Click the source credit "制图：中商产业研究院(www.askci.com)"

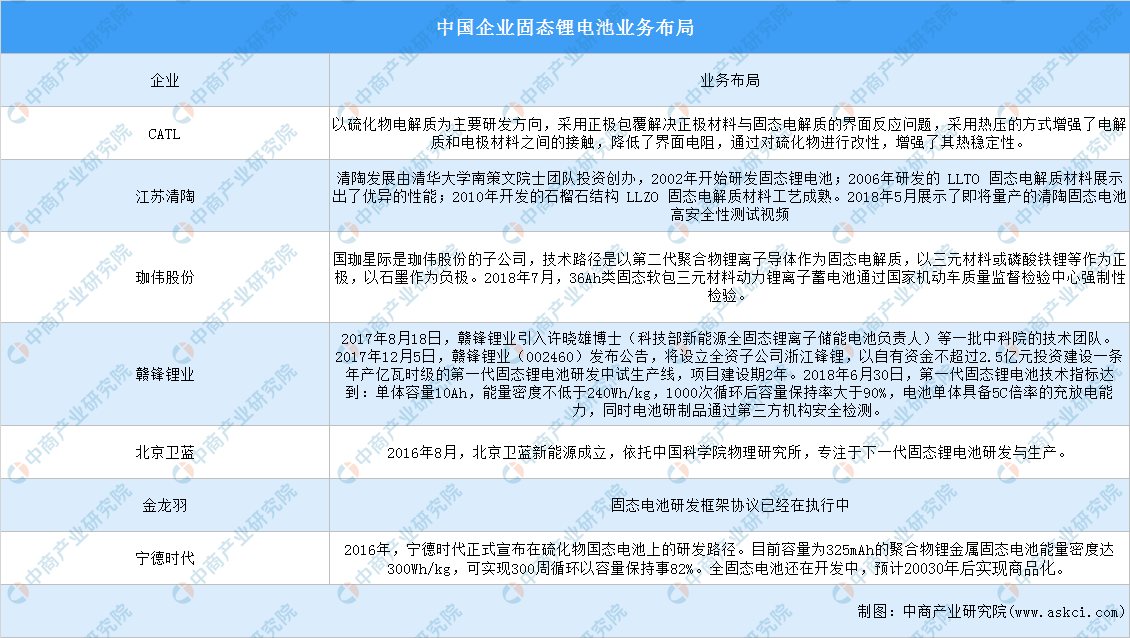coord(991,611)
